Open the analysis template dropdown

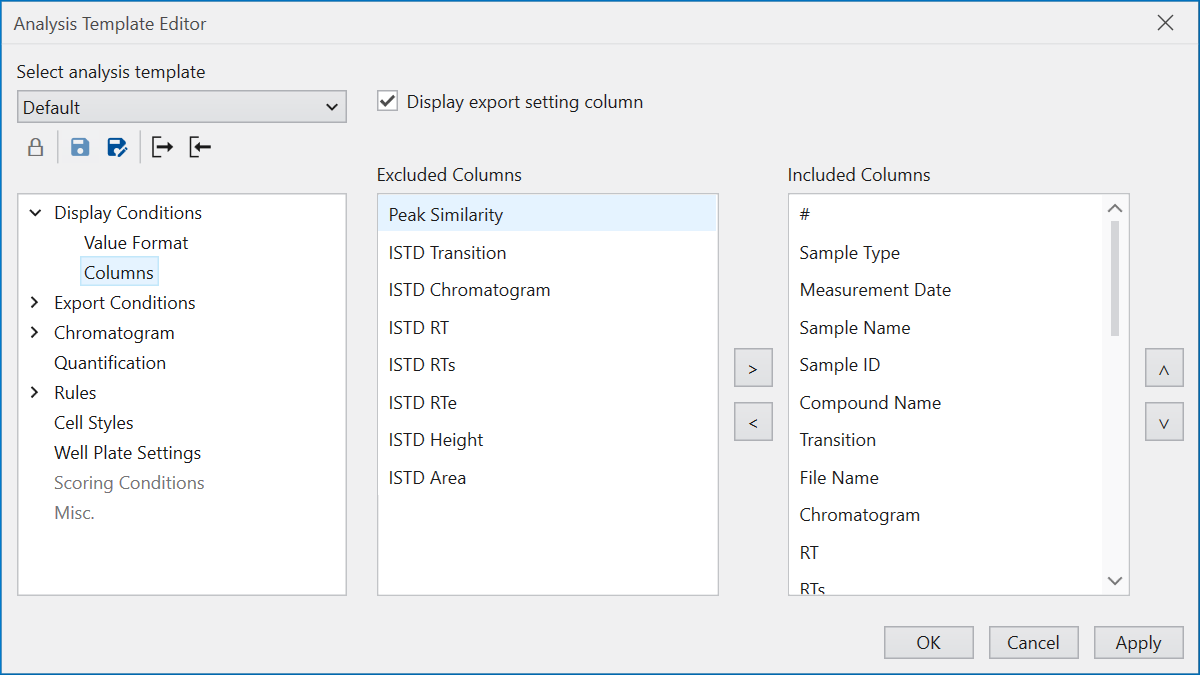(x=182, y=107)
